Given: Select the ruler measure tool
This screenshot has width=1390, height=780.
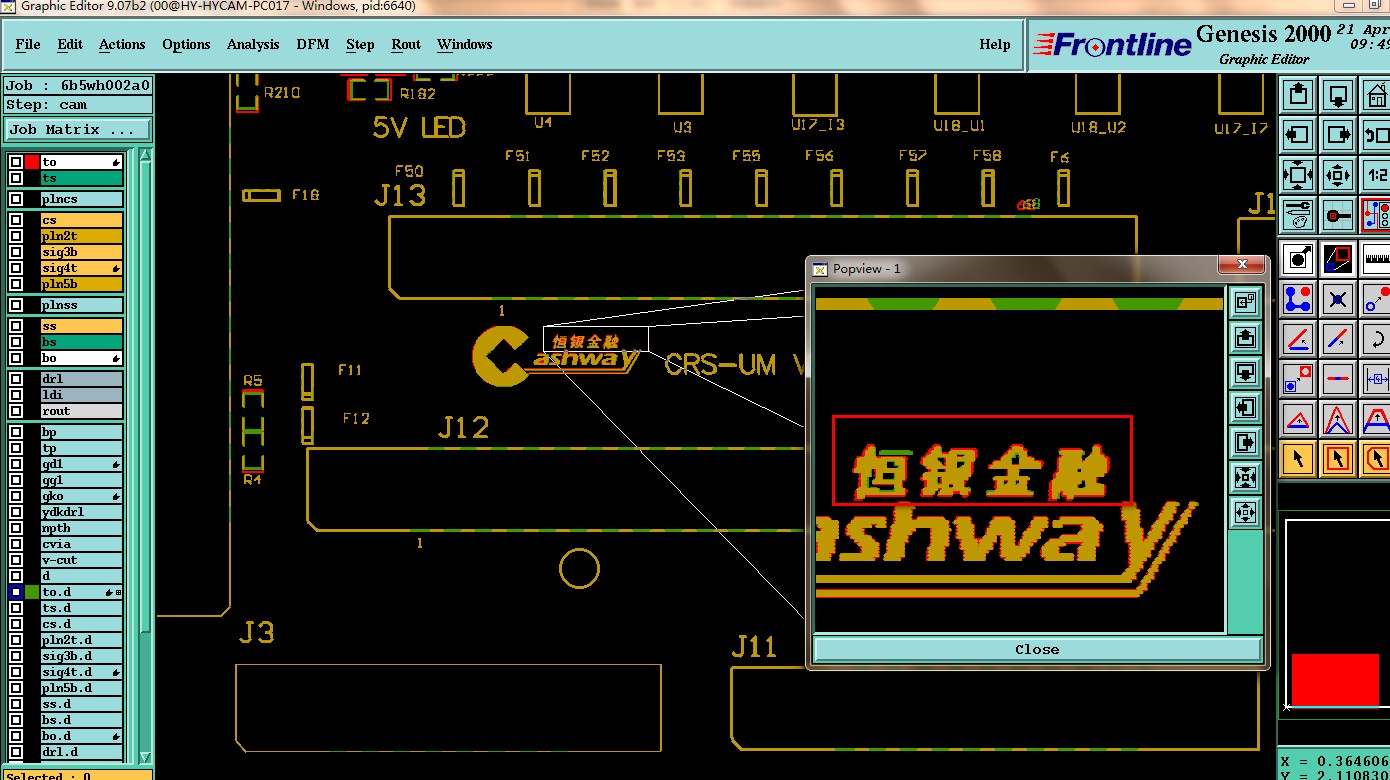Looking at the screenshot, I should 1376,259.
